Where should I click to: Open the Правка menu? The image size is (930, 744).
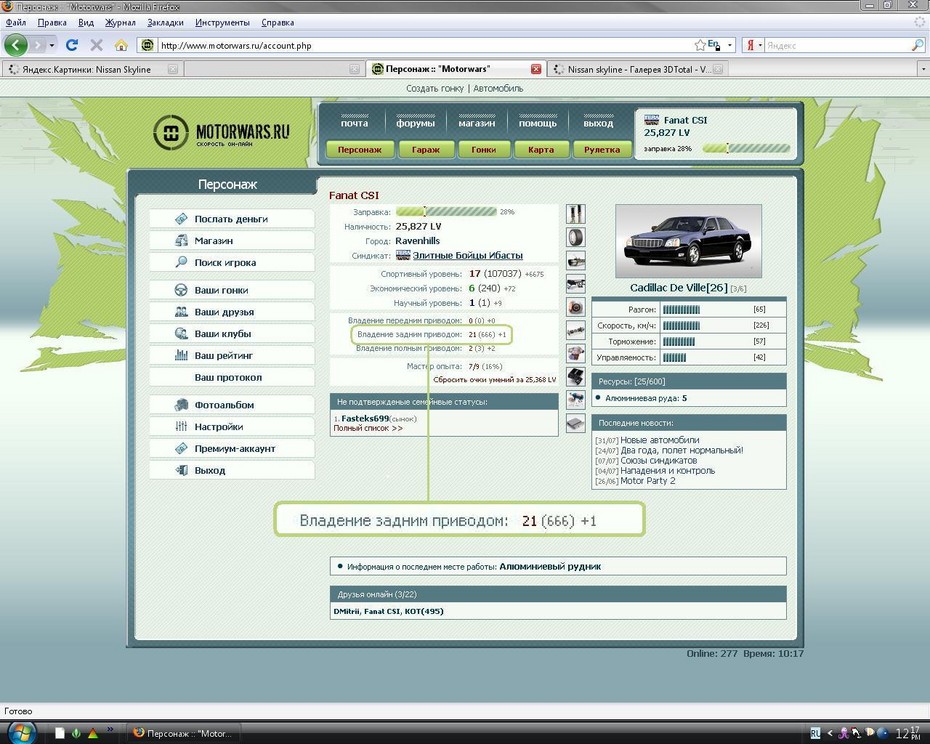click(52, 23)
